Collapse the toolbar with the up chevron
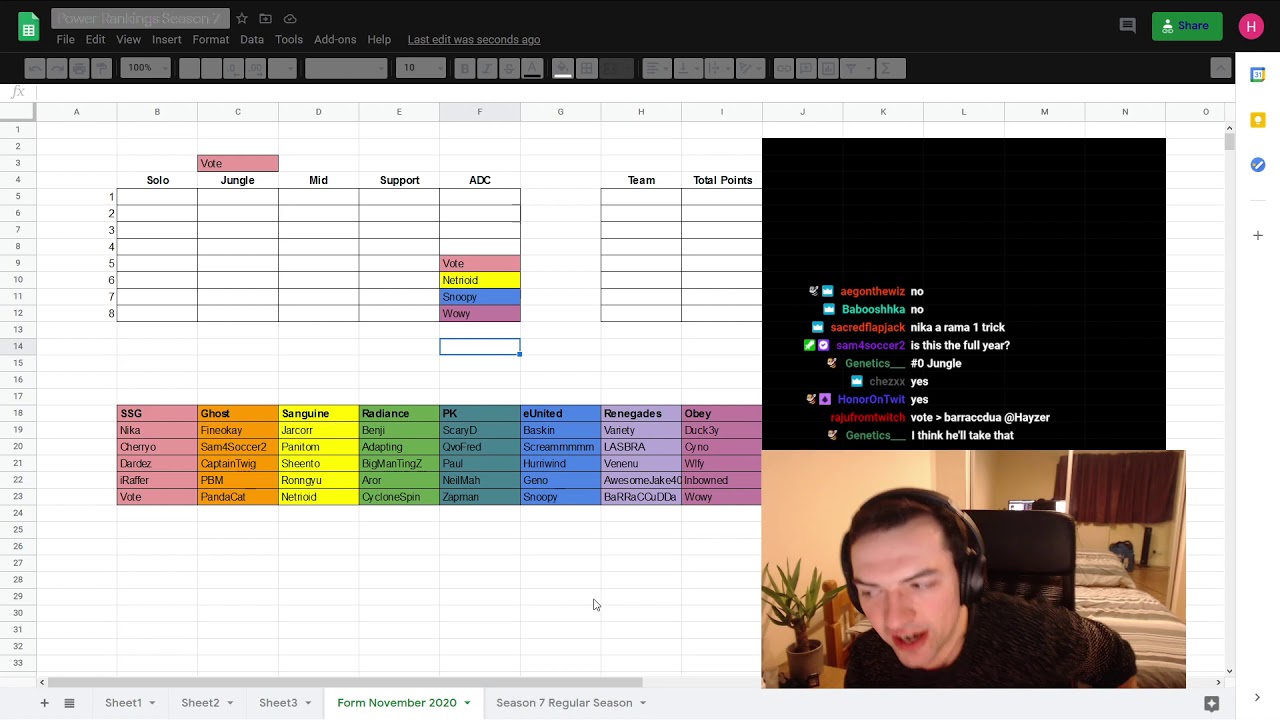Image resolution: width=1280 pixels, height=720 pixels. 1220,68
